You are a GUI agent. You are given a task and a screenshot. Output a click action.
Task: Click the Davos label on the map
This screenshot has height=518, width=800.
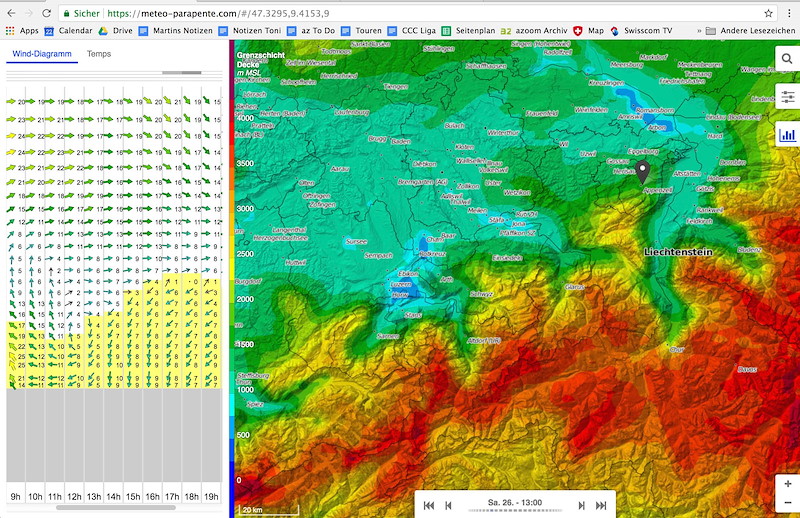[x=747, y=369]
